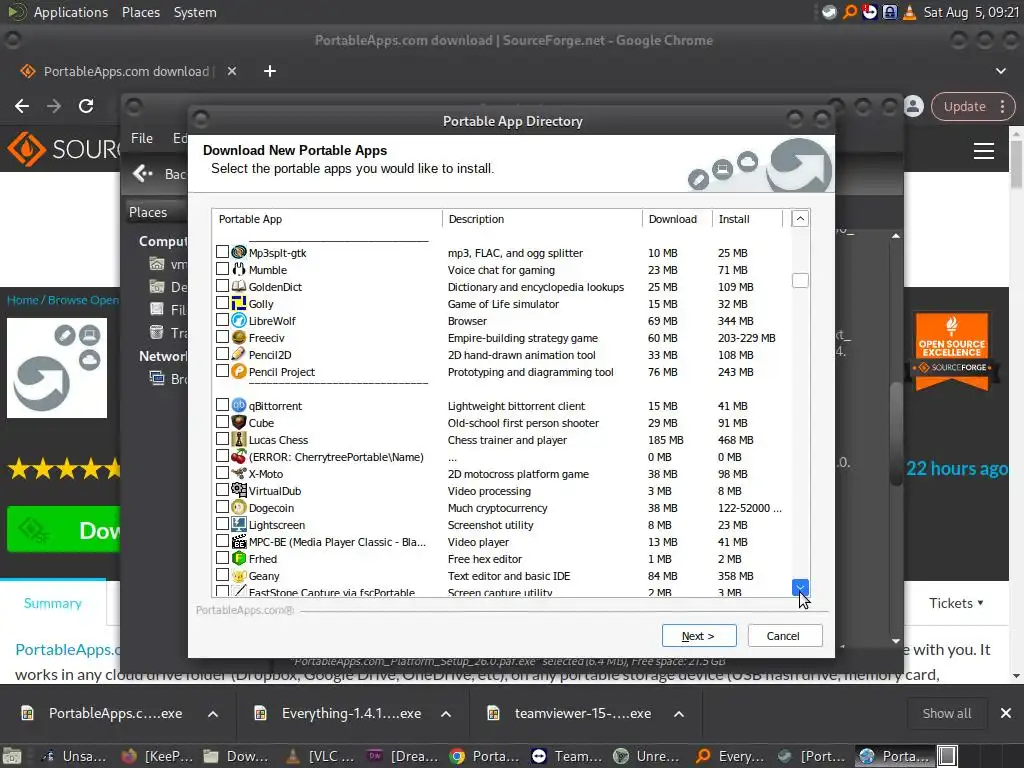The height and width of the screenshot is (768, 1024).
Task: Click app list scroll-up arrow
Action: pos(800,219)
